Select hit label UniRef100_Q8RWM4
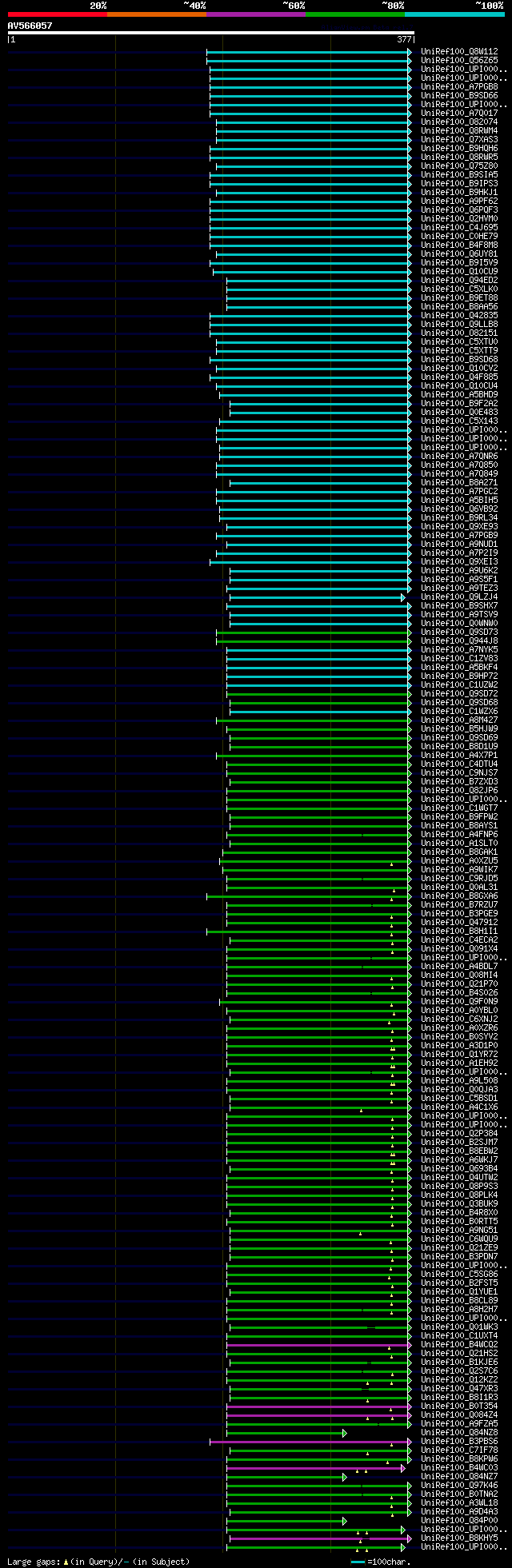512x1568 pixels. 459,131
